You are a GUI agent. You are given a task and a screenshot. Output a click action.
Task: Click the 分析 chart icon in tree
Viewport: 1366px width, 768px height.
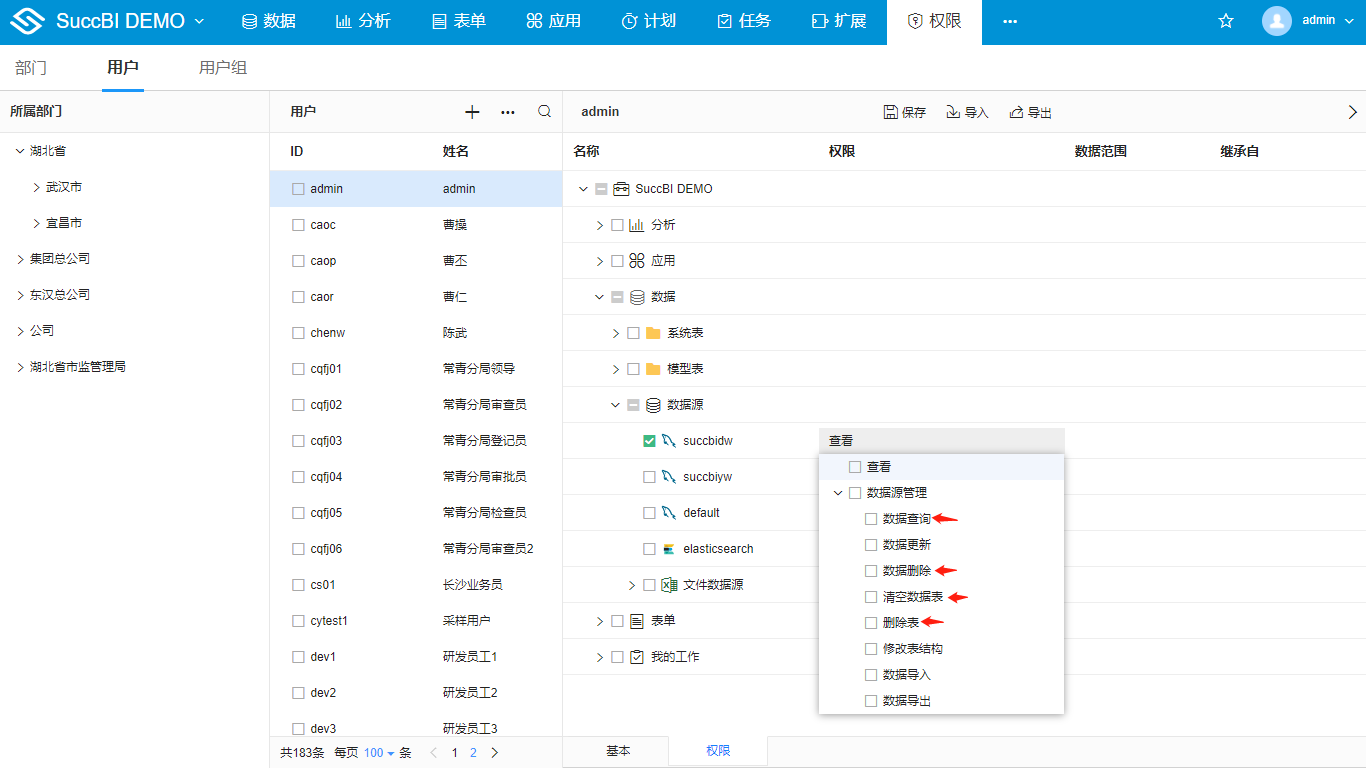pyautogui.click(x=636, y=225)
